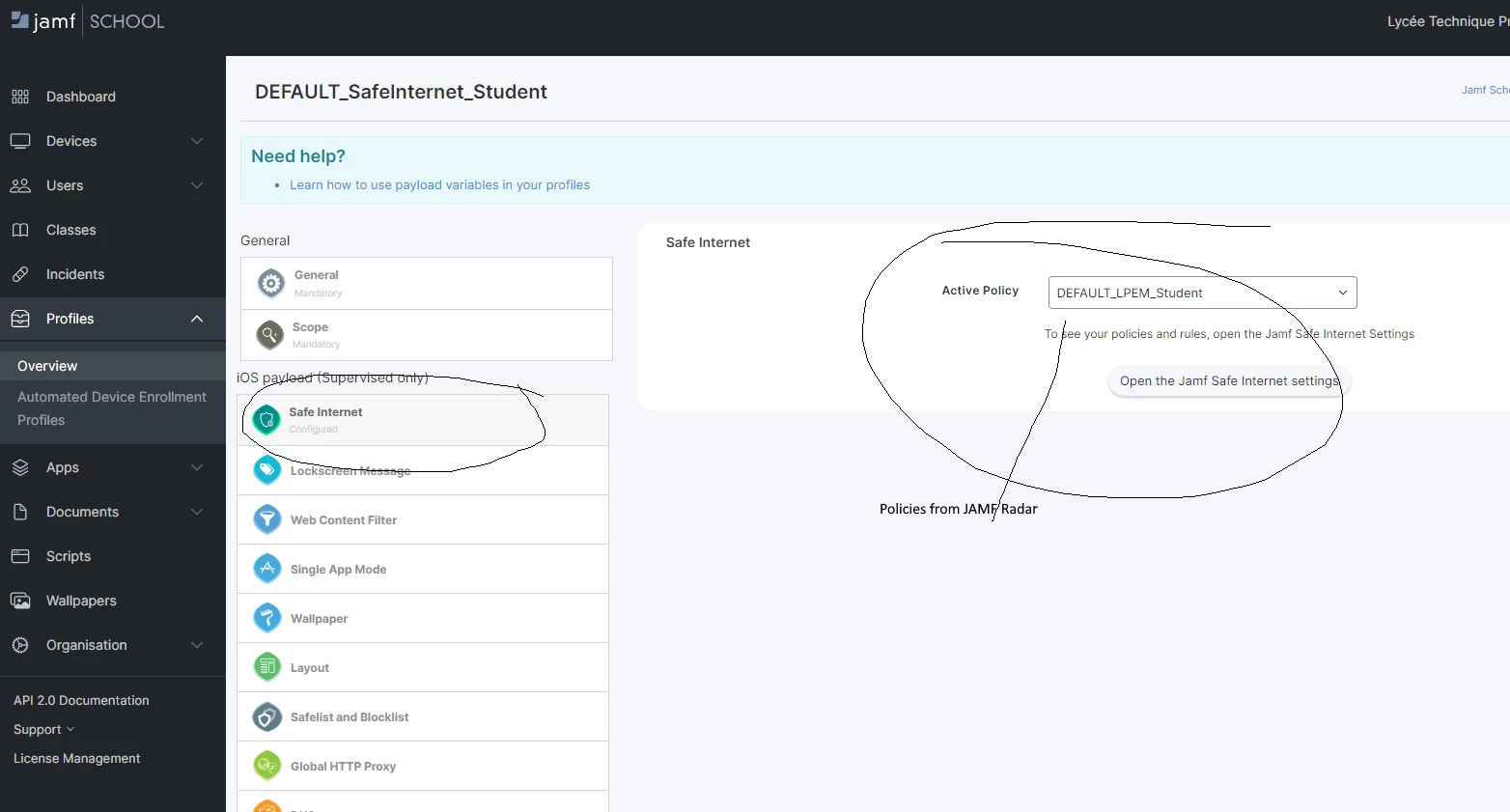Image resolution: width=1510 pixels, height=812 pixels.
Task: Click the DEFAULT_SafeInternet_Student title
Action: pyautogui.click(x=401, y=92)
